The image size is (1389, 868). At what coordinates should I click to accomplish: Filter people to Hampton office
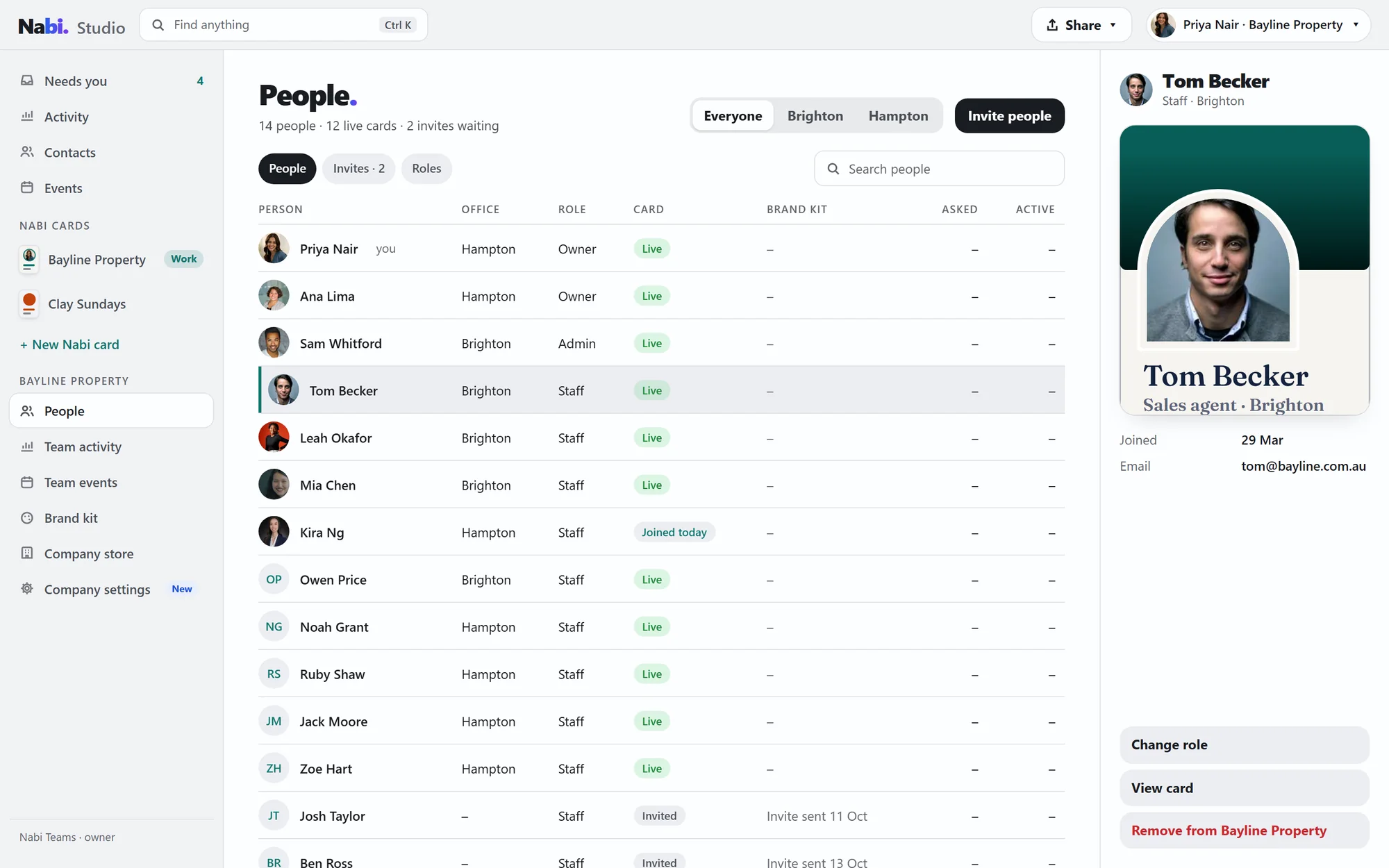pos(898,115)
